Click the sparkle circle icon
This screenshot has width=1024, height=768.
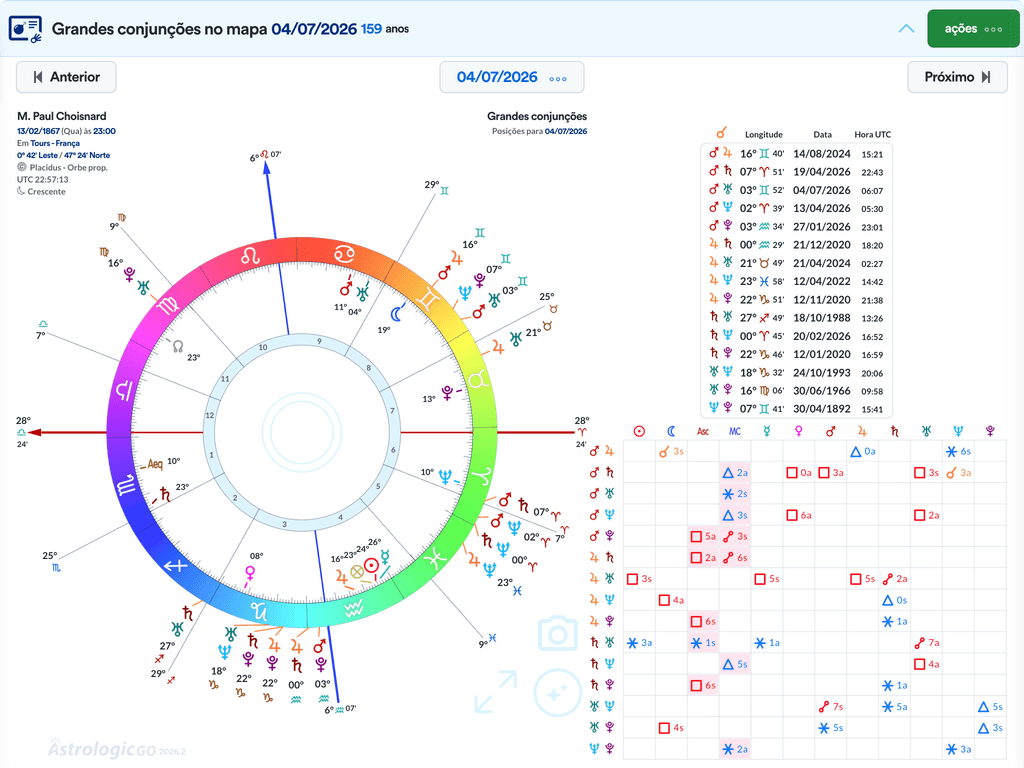tap(558, 693)
